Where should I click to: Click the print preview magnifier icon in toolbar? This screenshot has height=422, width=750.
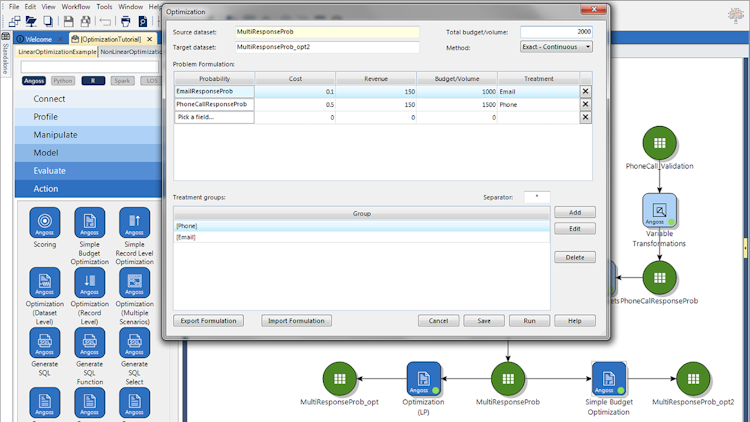(x=143, y=21)
